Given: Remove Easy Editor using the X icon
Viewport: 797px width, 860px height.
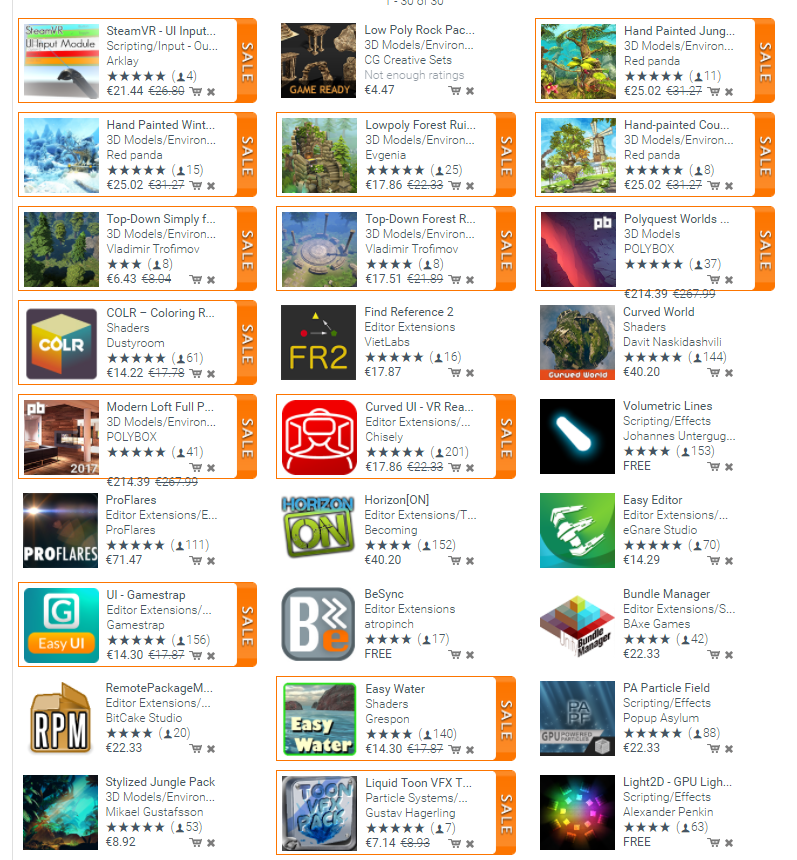Looking at the screenshot, I should pos(729,561).
